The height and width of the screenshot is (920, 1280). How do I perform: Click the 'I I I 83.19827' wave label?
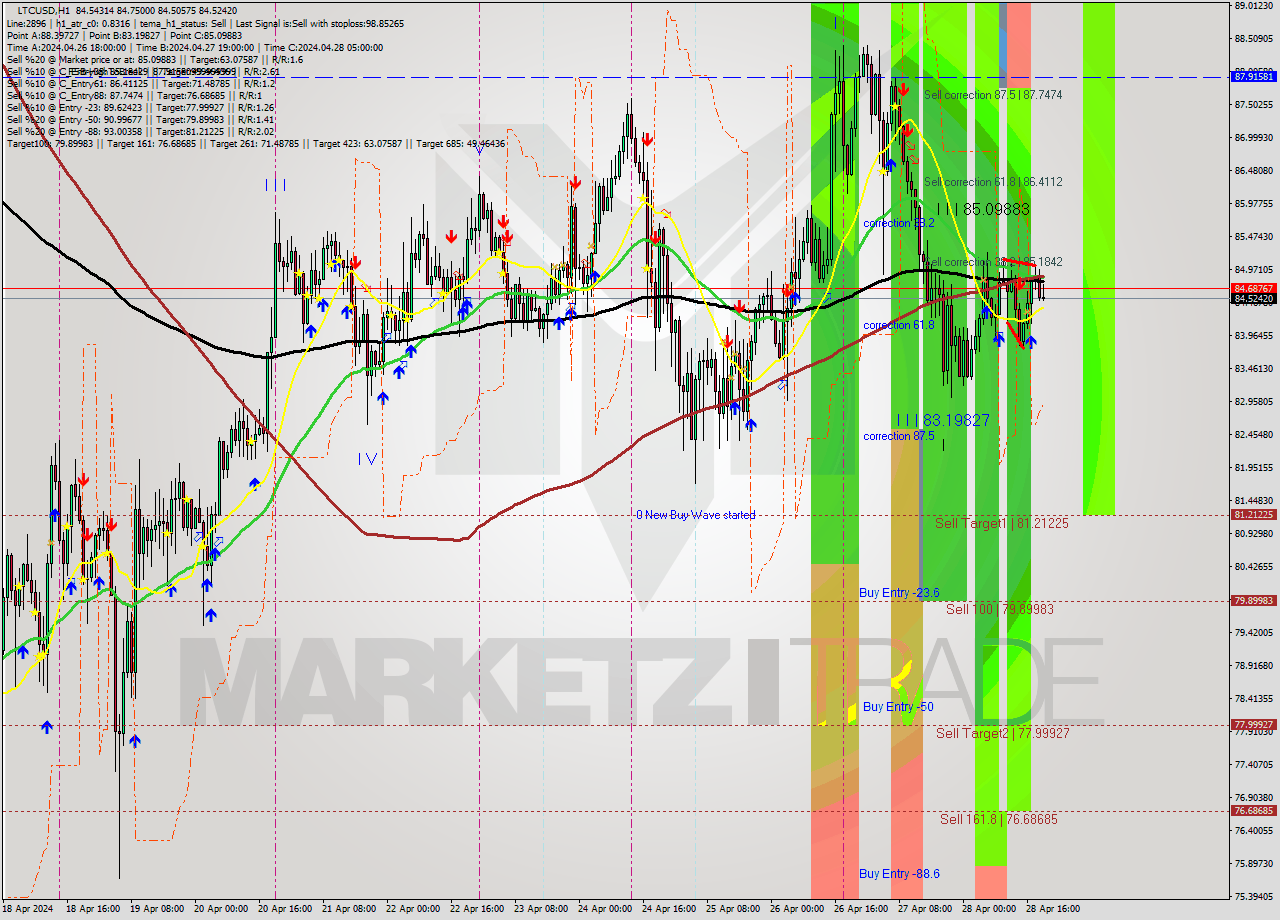click(x=942, y=420)
